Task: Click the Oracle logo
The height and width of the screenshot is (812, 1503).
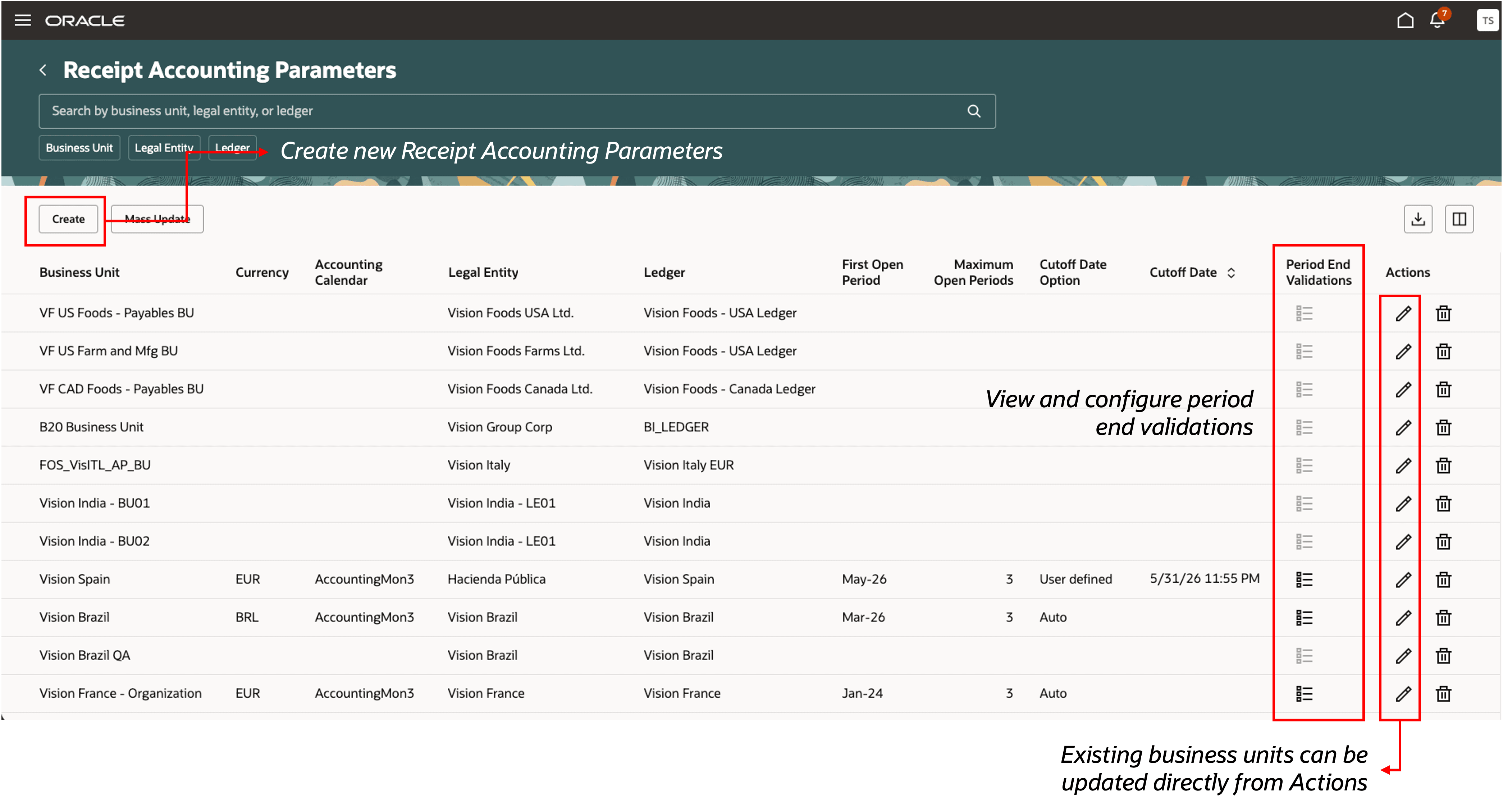Action: 85,20
